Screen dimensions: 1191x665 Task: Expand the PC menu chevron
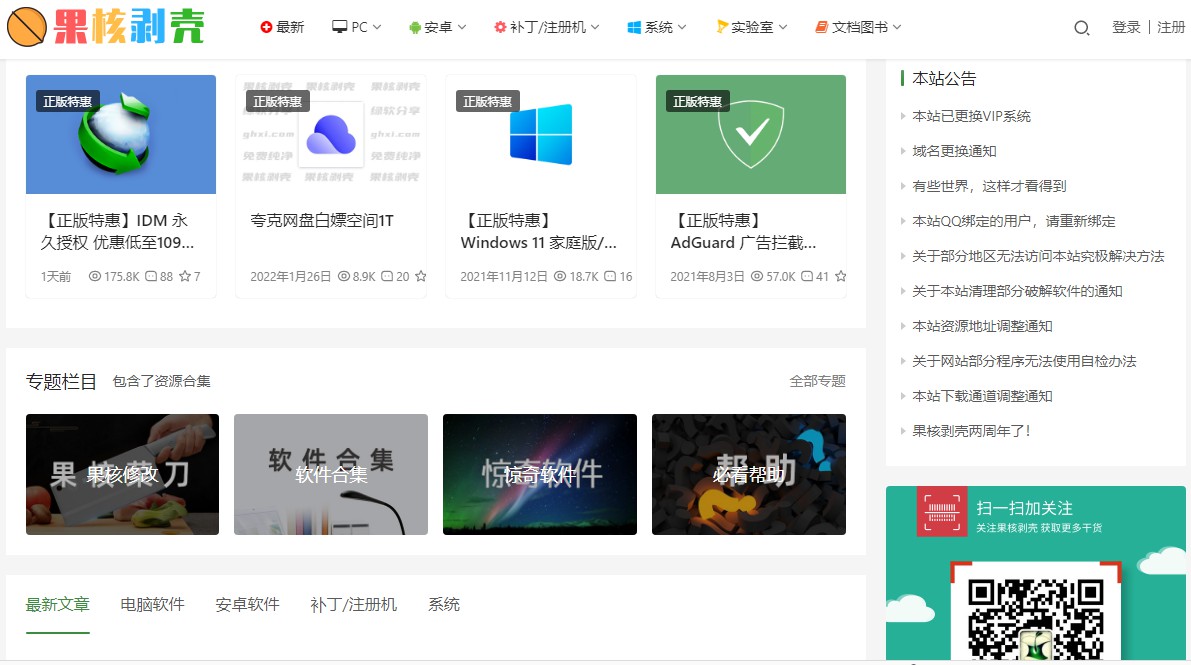(378, 27)
